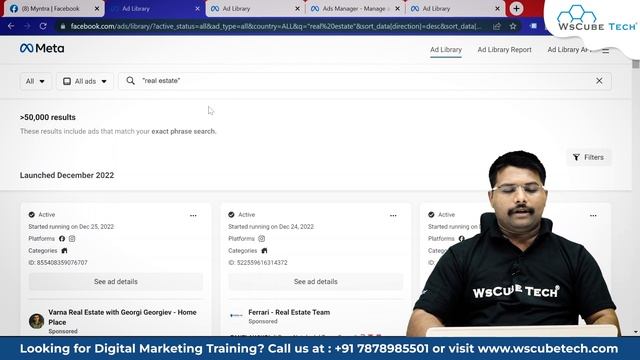Click the Ferrari Real Estate Team logo

[236, 315]
